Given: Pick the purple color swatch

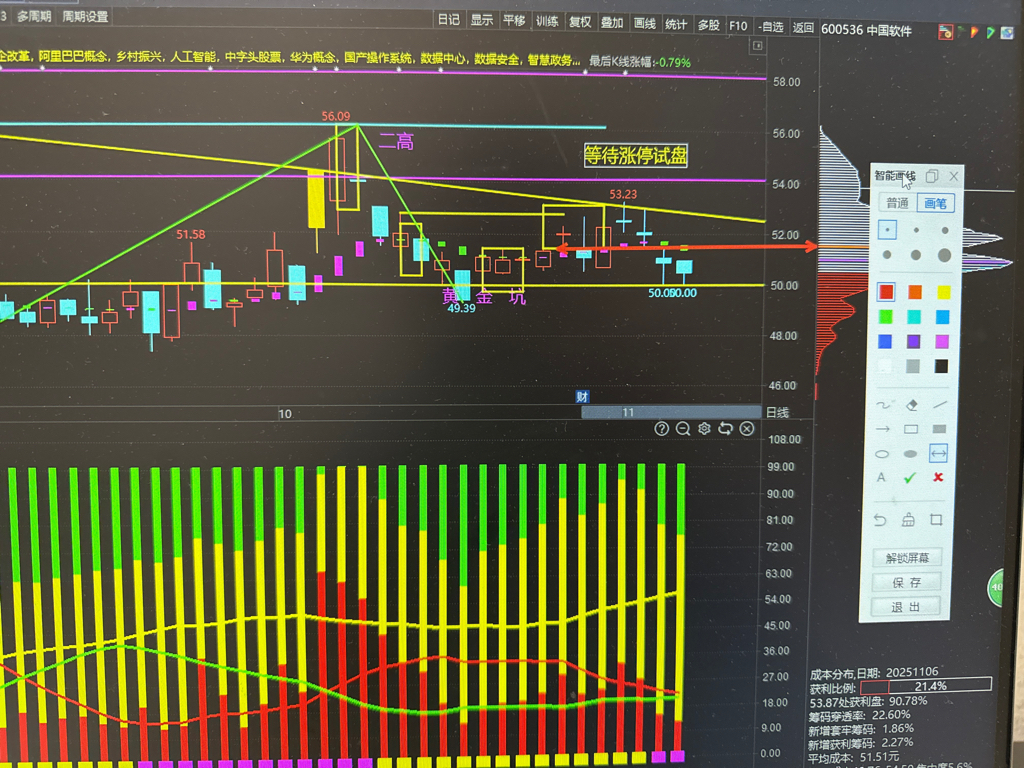Looking at the screenshot, I should pyautogui.click(x=914, y=342).
